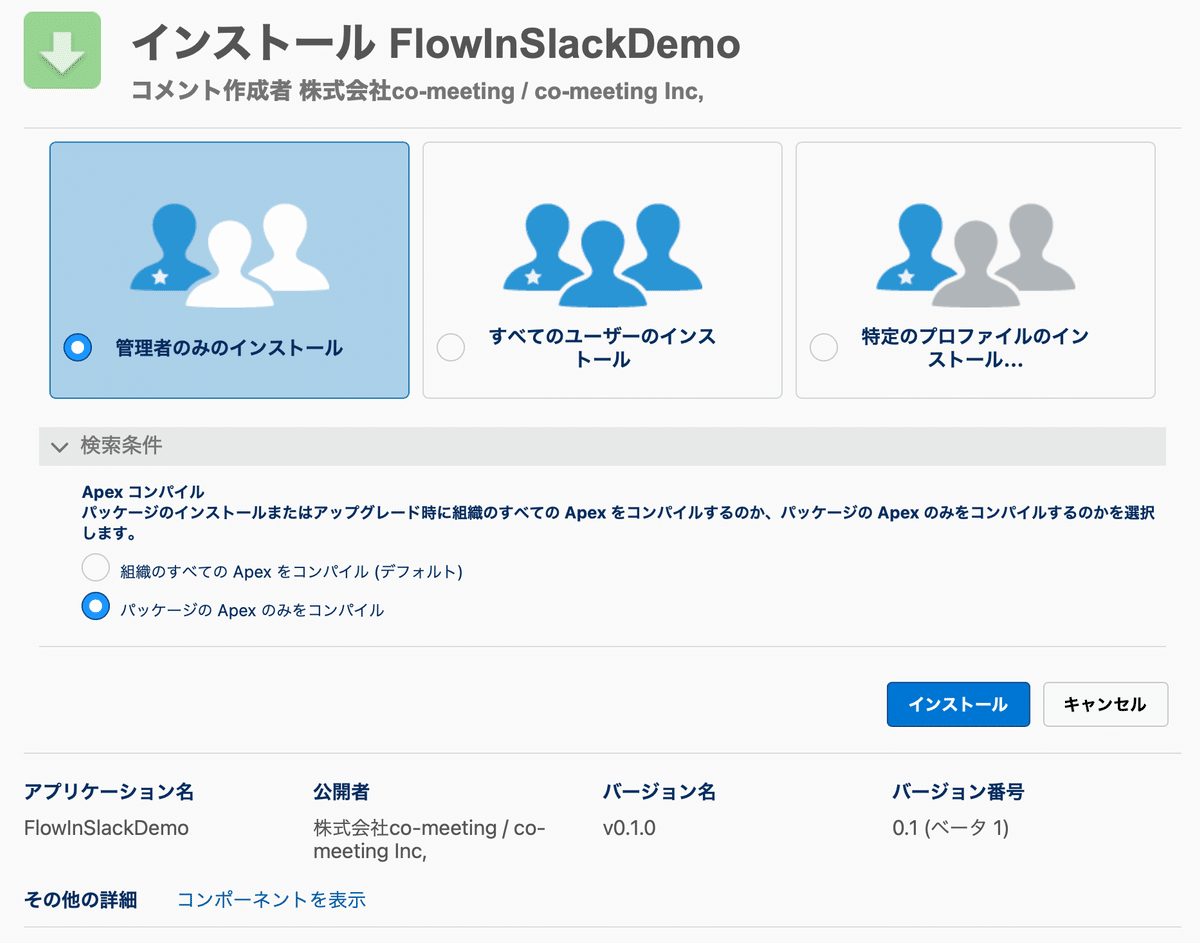Click the admin-only users illustration icon
Screen dimensions: 1200x943
click(230, 255)
